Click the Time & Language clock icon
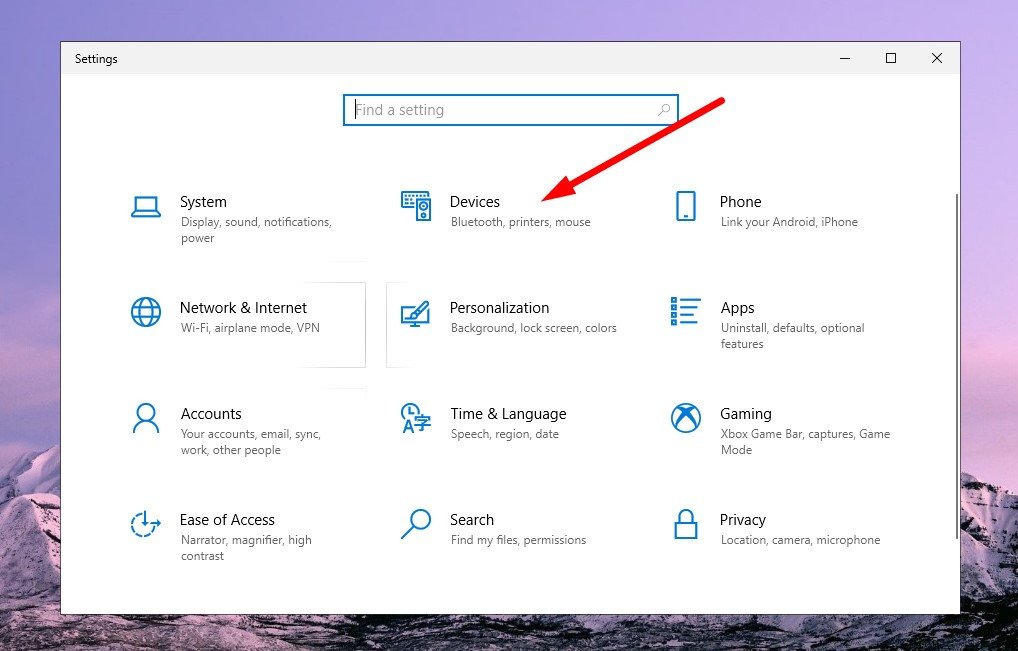1018x651 pixels. point(416,419)
